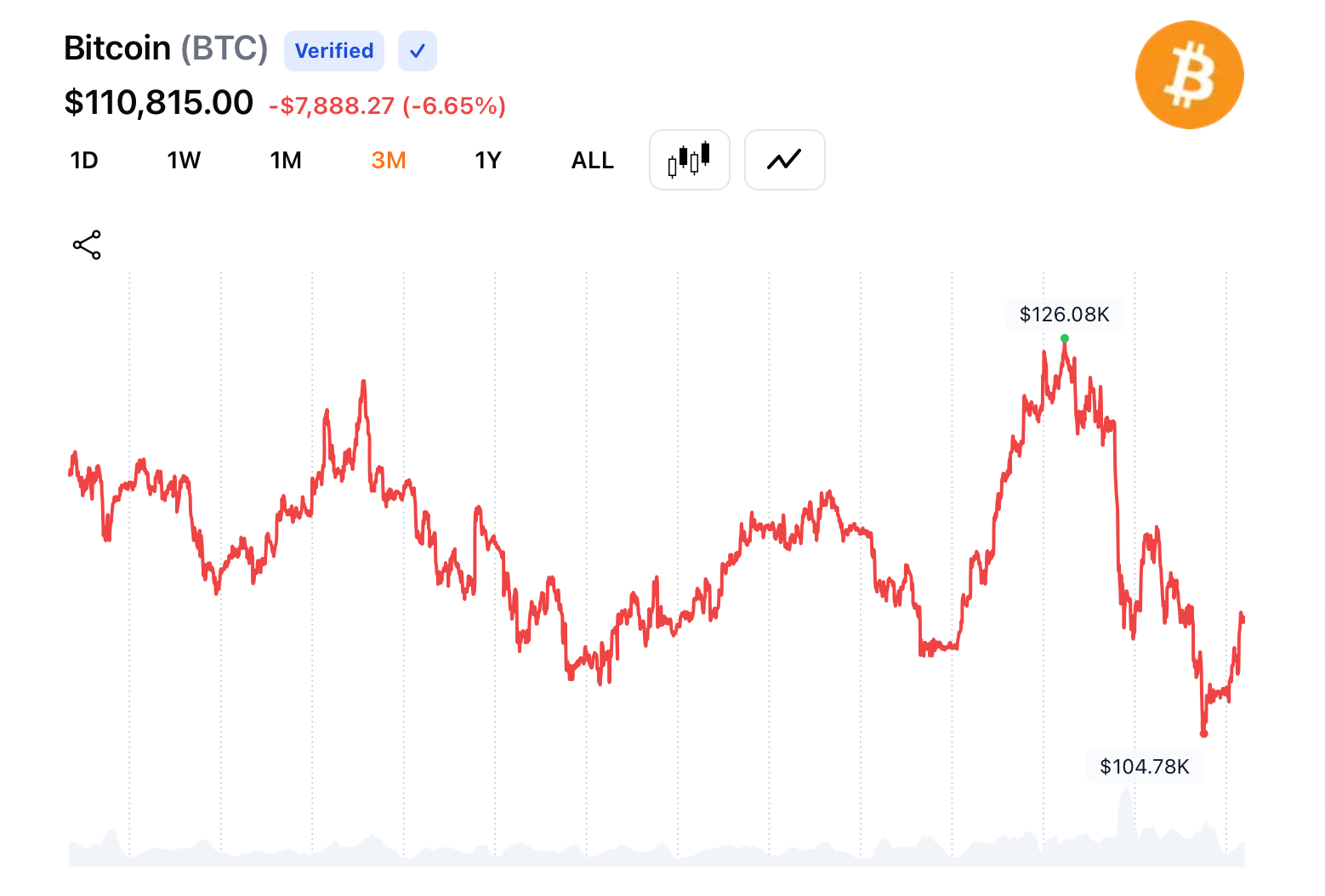Select the line chart icon
The image size is (1325, 896).
coord(783,159)
